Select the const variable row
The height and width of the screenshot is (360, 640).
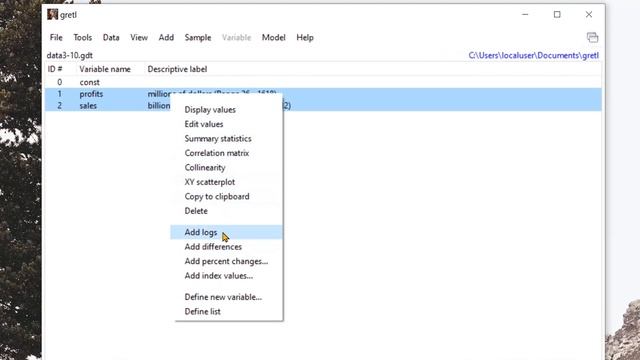tap(323, 82)
